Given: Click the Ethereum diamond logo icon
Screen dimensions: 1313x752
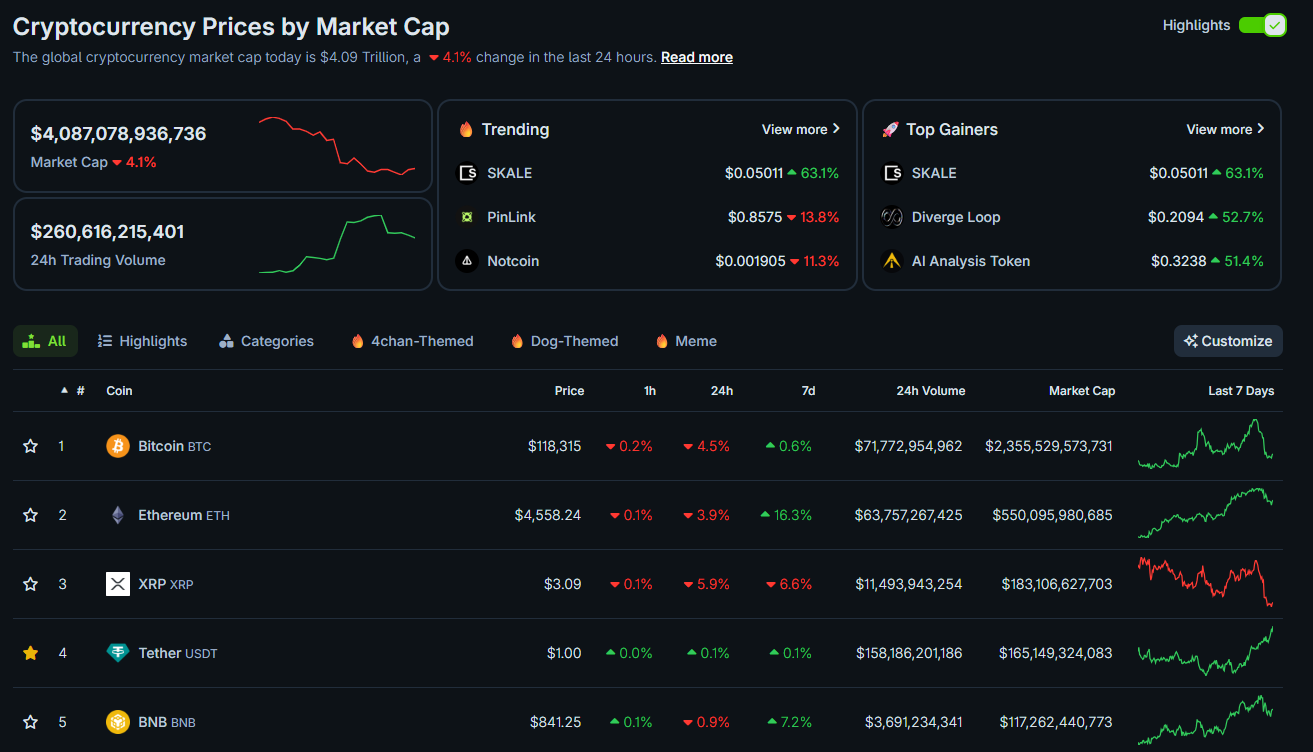Looking at the screenshot, I should tap(118, 515).
